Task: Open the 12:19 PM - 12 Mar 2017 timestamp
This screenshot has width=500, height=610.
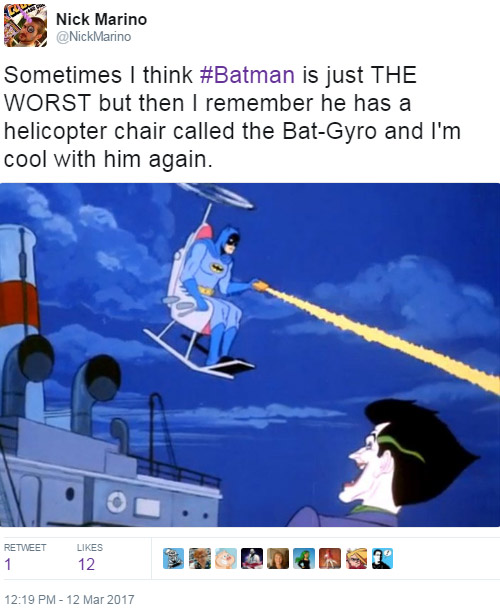Action: coord(69,599)
